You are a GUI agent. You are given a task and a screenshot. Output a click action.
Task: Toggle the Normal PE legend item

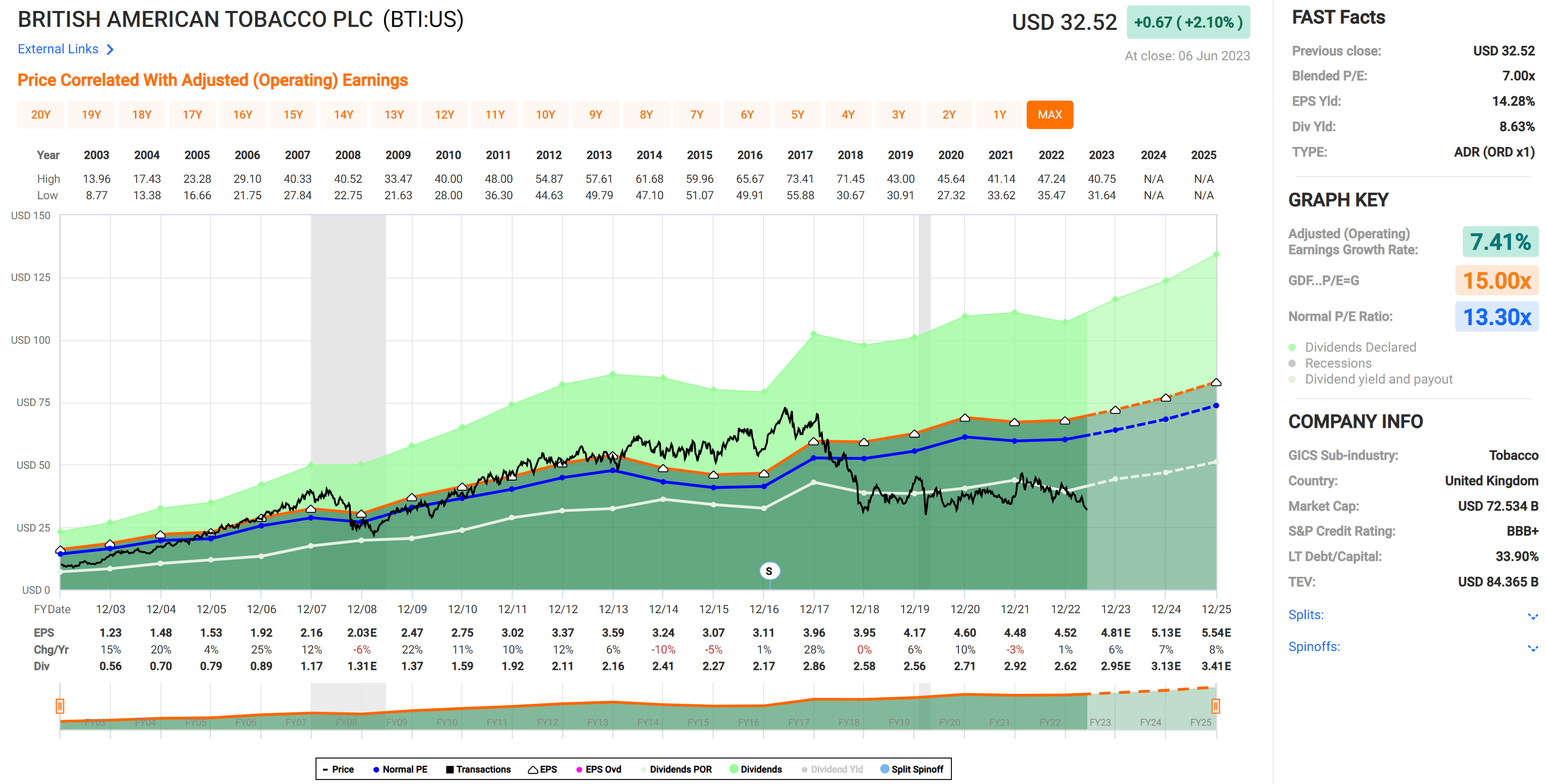pos(400,769)
